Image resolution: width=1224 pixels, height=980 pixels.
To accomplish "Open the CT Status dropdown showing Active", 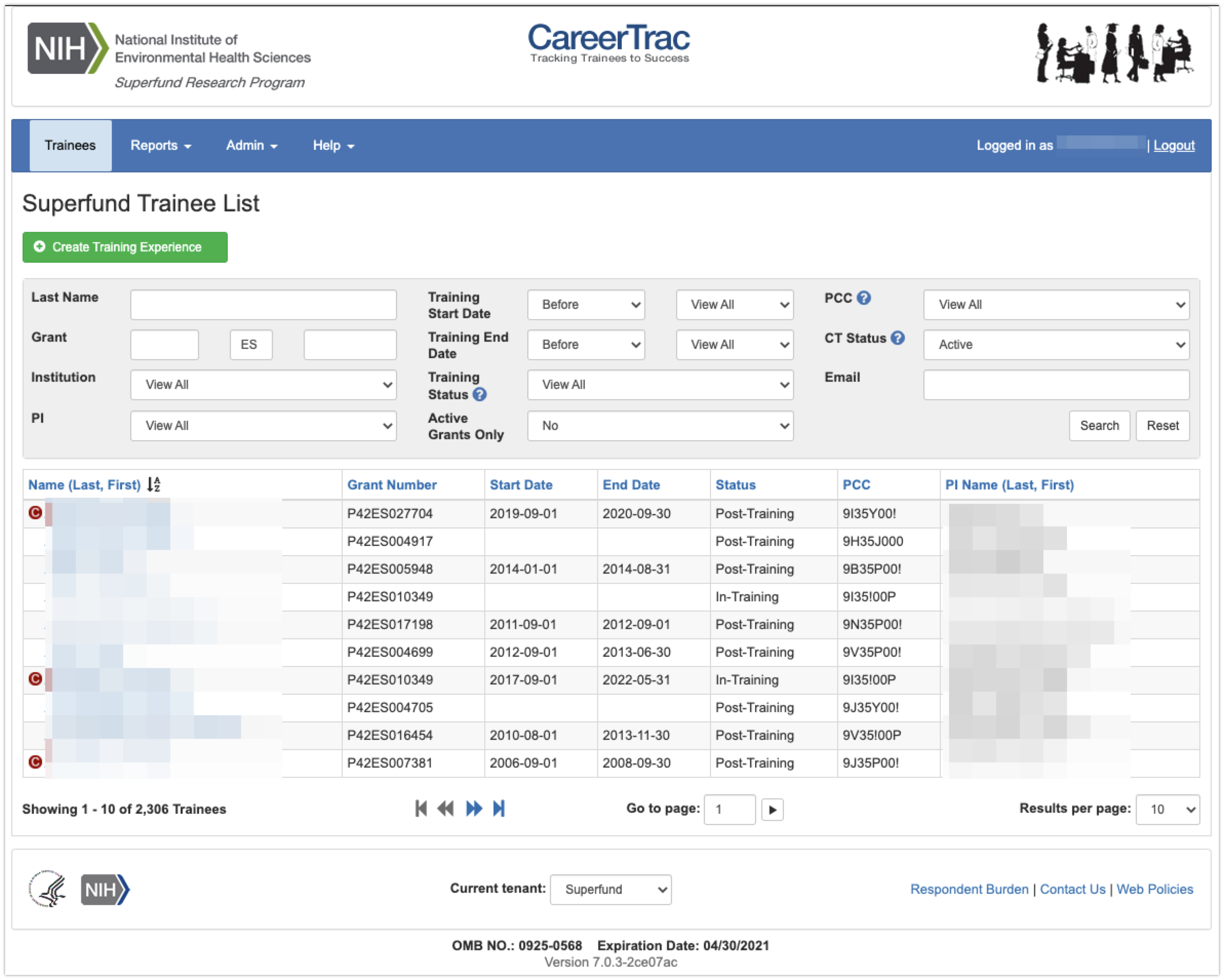I will [1056, 345].
